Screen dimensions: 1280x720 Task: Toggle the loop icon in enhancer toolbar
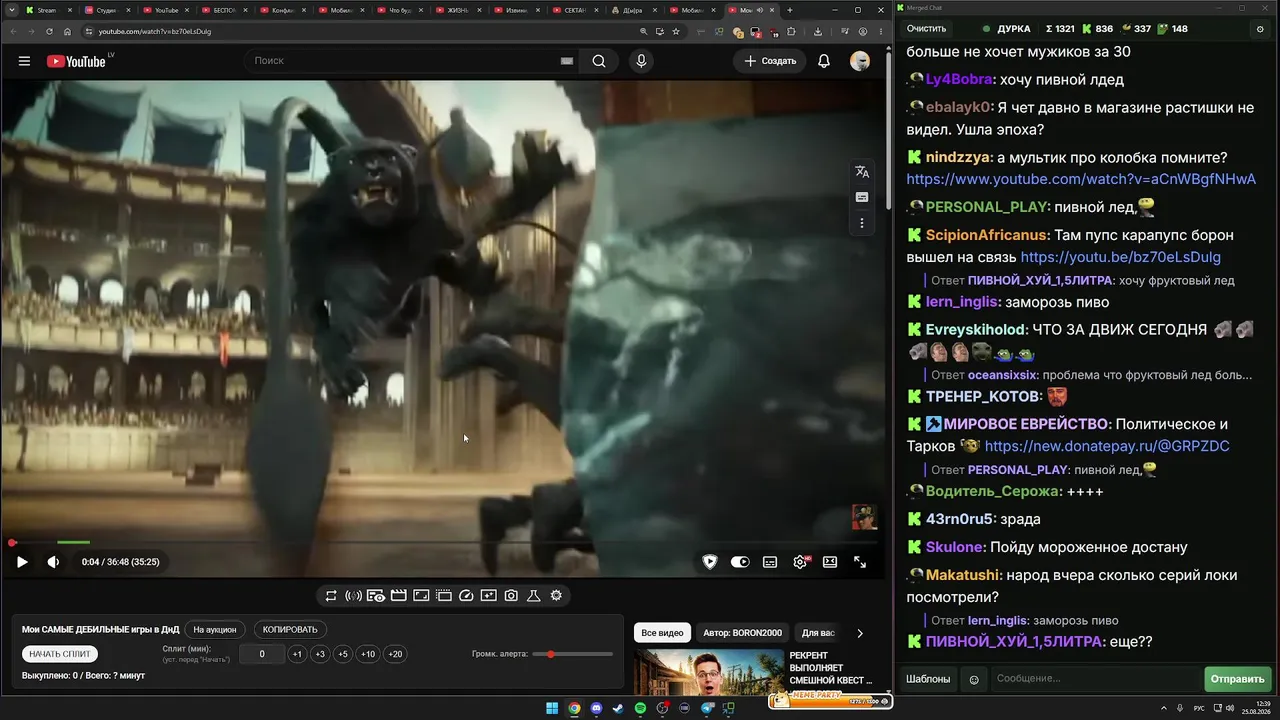pyautogui.click(x=331, y=596)
